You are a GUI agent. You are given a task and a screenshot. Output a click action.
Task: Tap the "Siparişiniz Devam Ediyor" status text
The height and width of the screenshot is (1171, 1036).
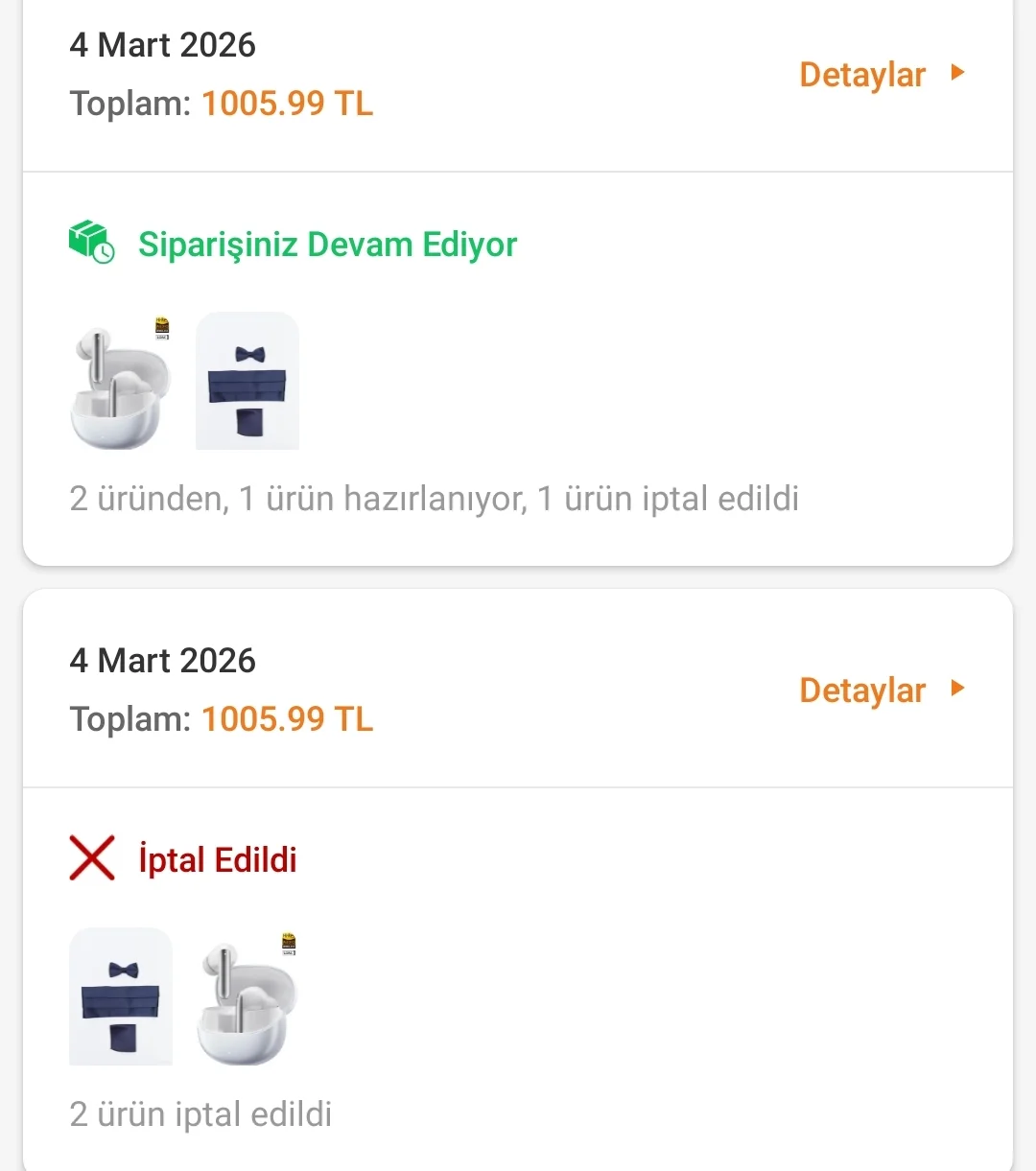point(327,245)
